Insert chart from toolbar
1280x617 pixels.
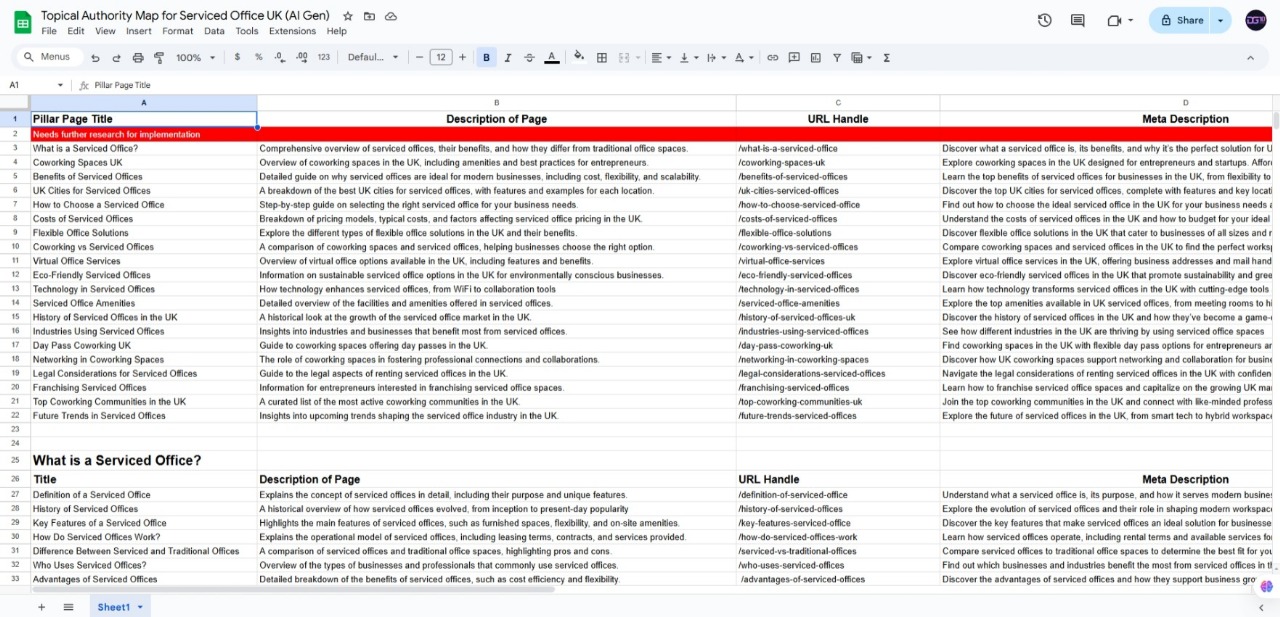[x=816, y=57]
